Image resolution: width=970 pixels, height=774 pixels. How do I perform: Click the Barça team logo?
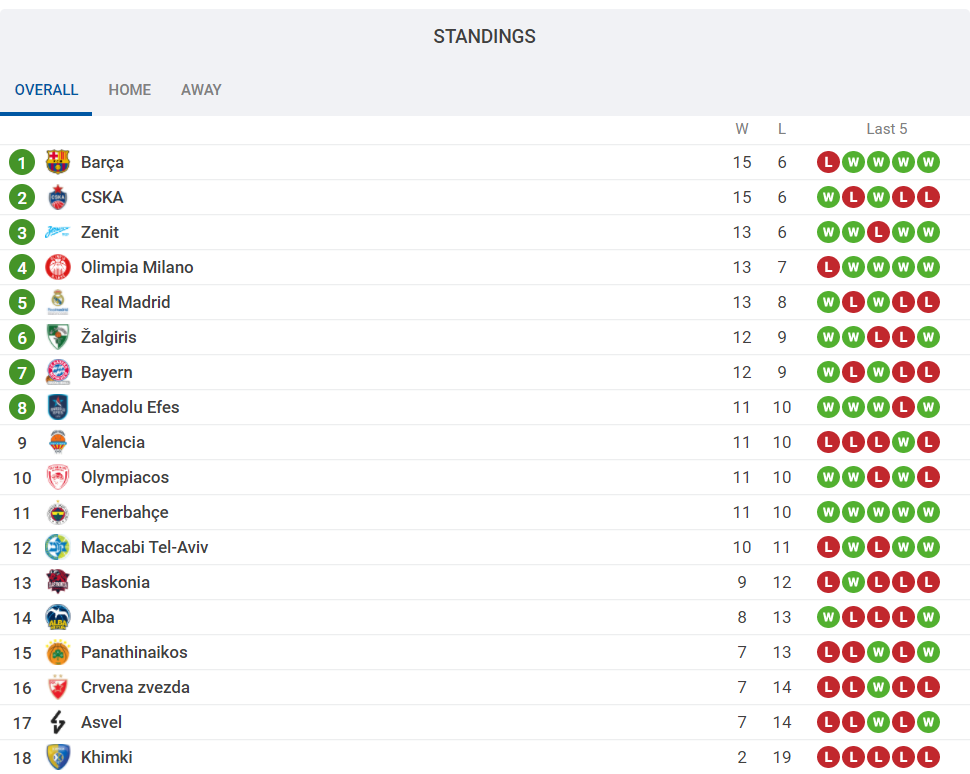(x=58, y=162)
